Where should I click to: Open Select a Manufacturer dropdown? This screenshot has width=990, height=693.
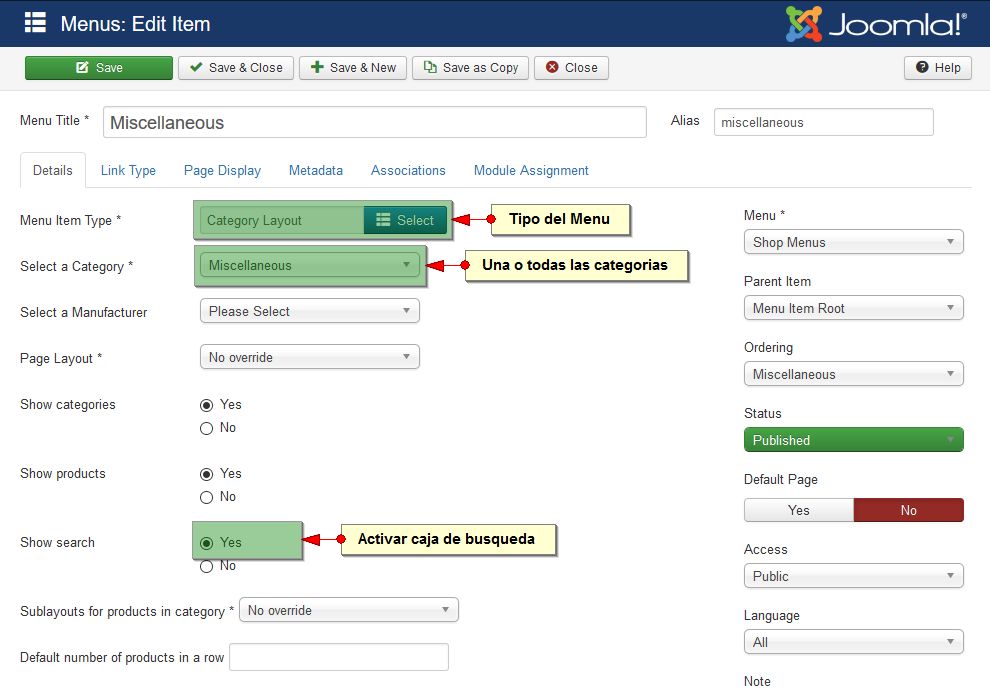coord(309,311)
